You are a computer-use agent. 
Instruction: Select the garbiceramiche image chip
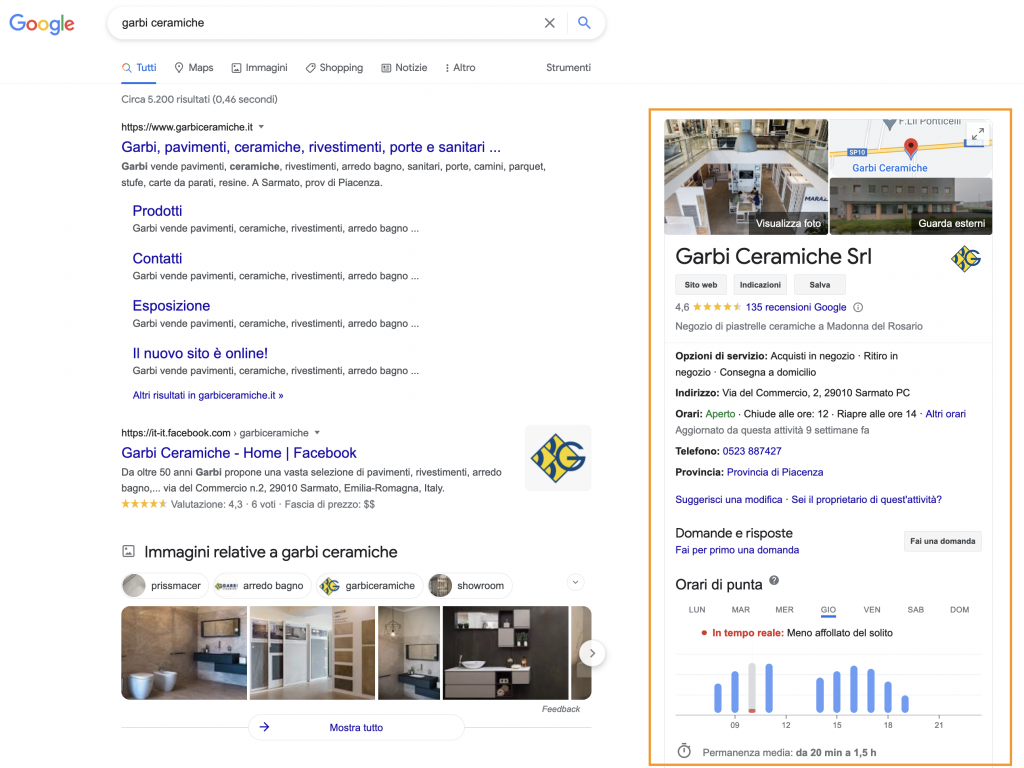370,586
